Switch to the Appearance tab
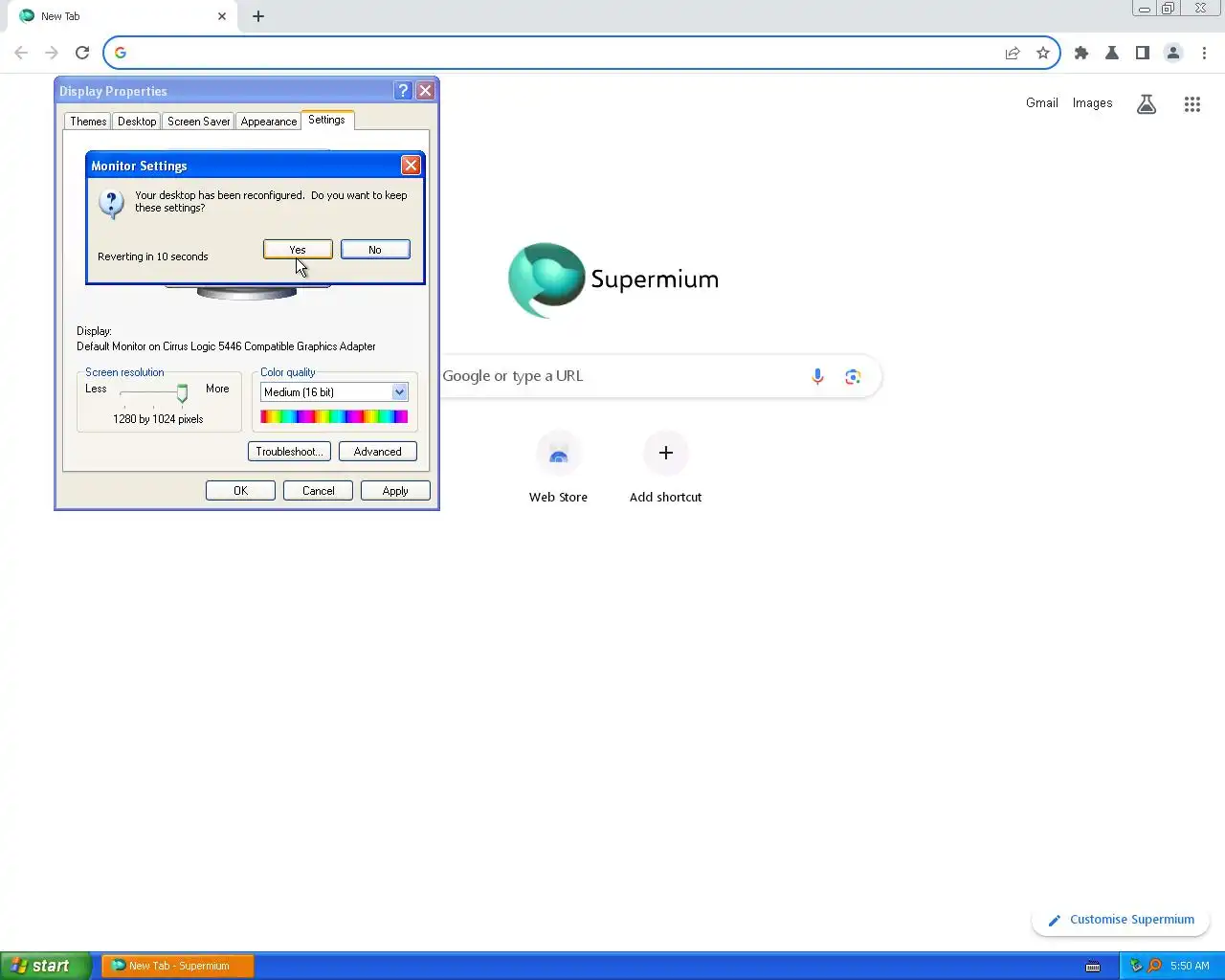This screenshot has width=1225, height=980. tap(269, 122)
